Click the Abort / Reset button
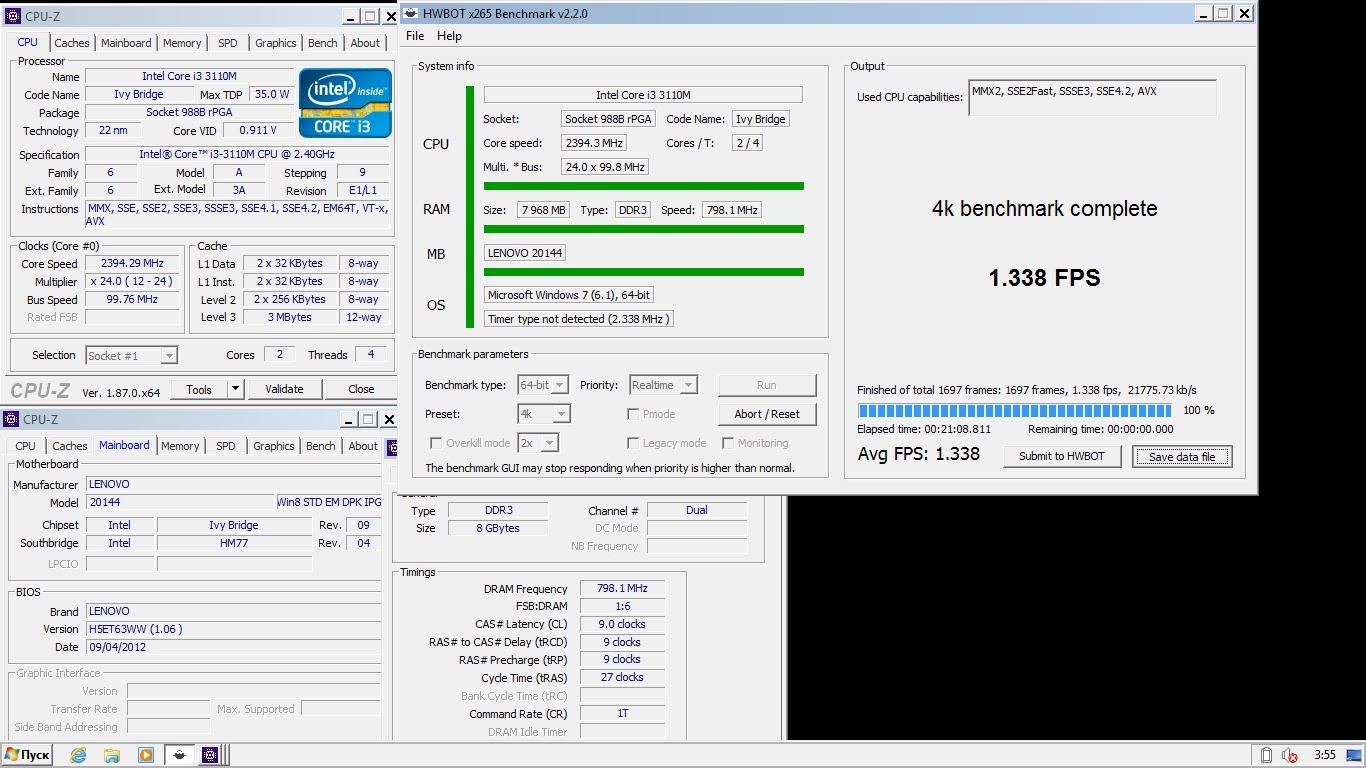 tap(767, 414)
